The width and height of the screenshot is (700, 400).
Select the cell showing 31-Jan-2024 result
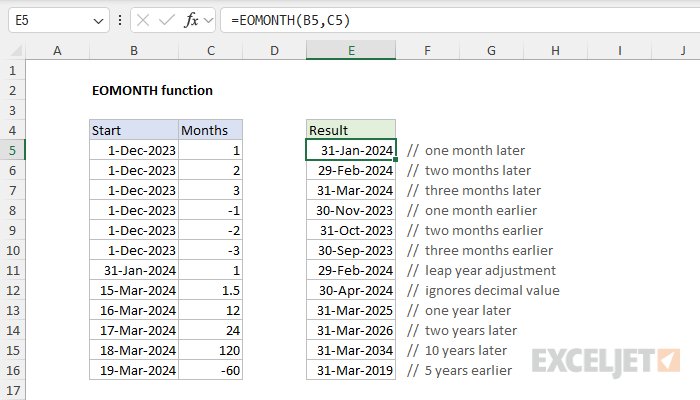[x=351, y=150]
